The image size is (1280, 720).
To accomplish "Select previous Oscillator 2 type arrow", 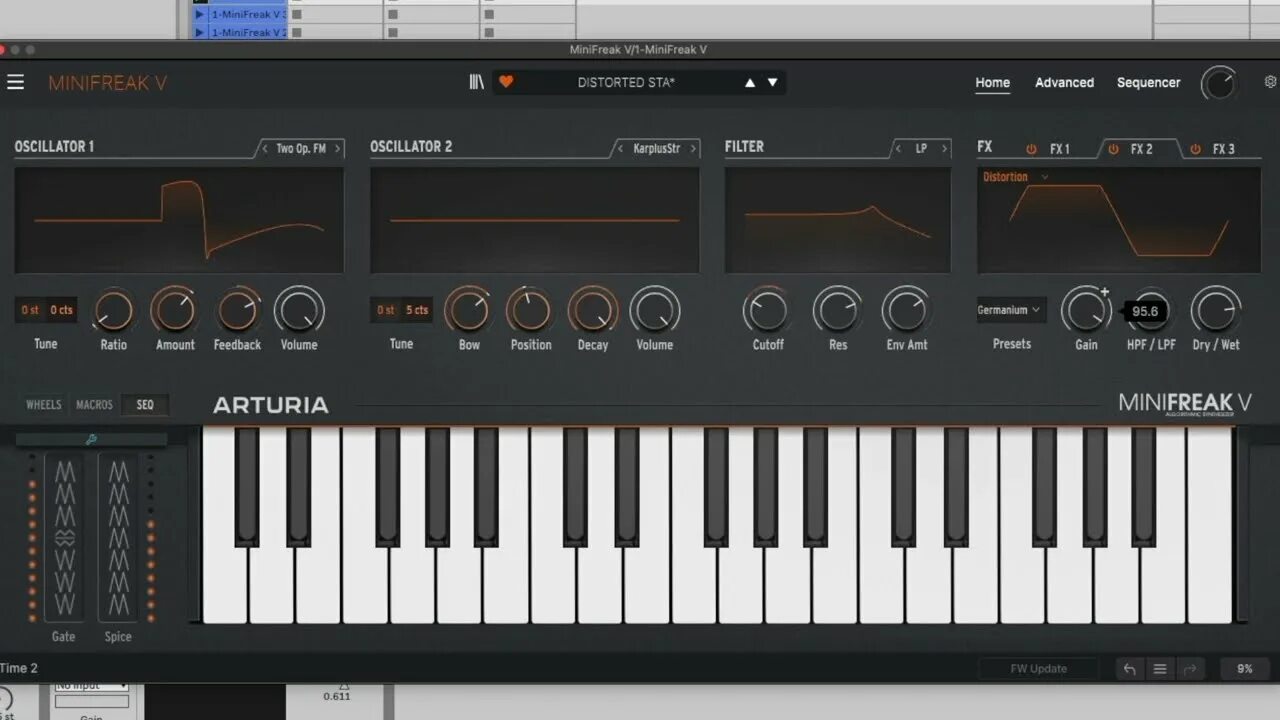I will (621, 148).
